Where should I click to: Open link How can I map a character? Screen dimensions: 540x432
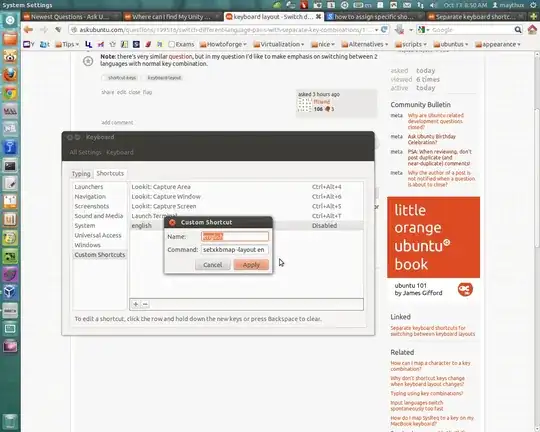[x=430, y=366]
